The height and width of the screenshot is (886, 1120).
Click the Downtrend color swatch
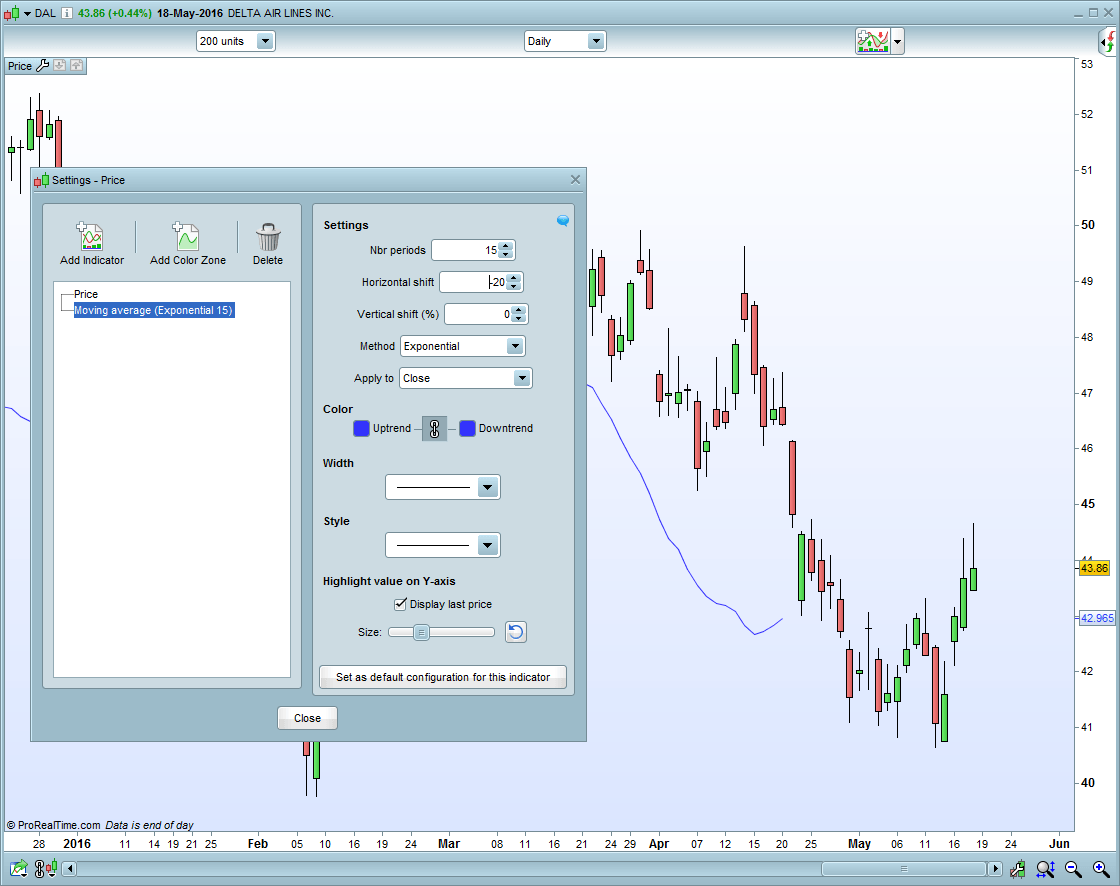pos(467,428)
